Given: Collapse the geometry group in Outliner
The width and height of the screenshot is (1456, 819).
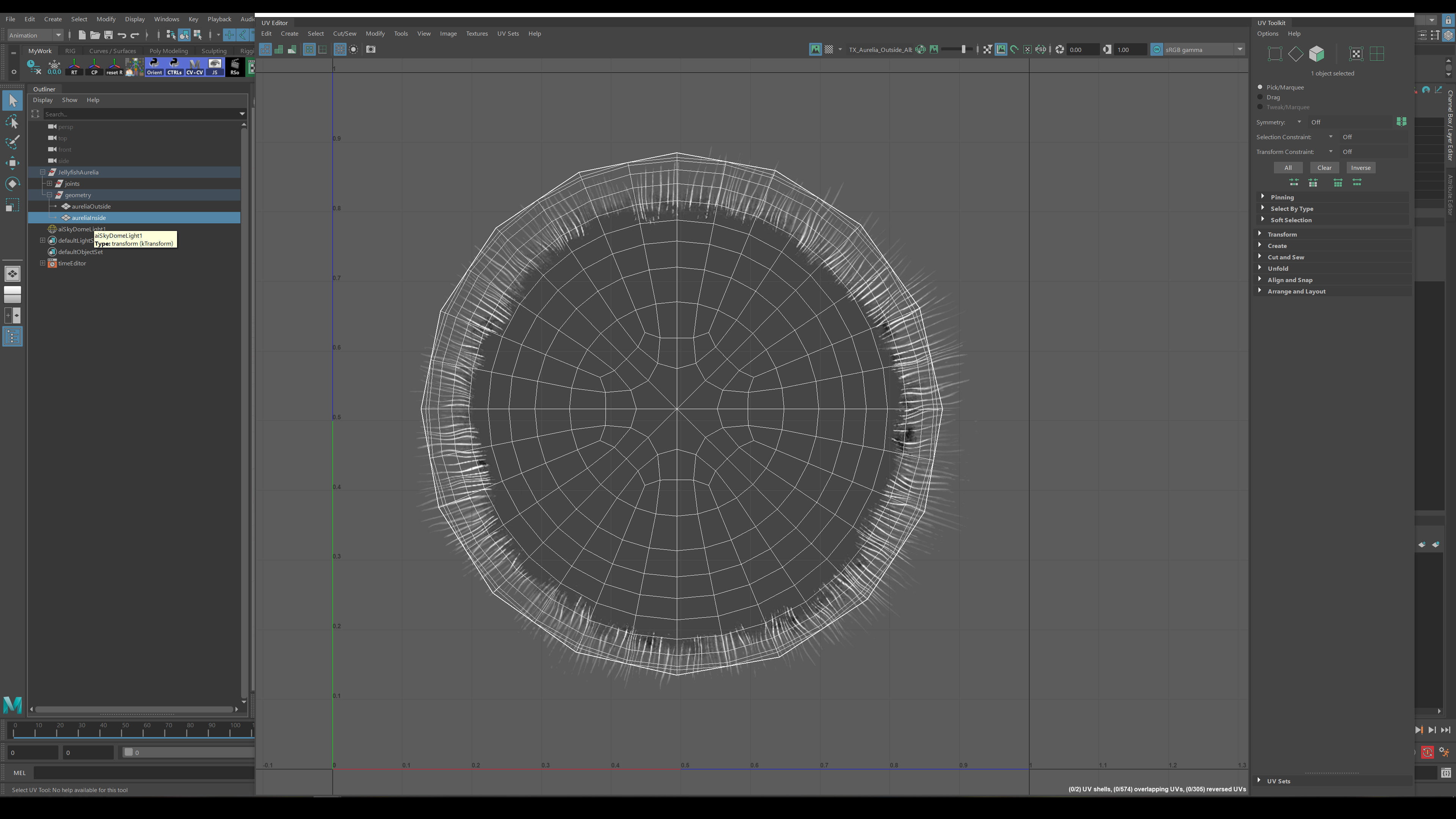Looking at the screenshot, I should 50,195.
